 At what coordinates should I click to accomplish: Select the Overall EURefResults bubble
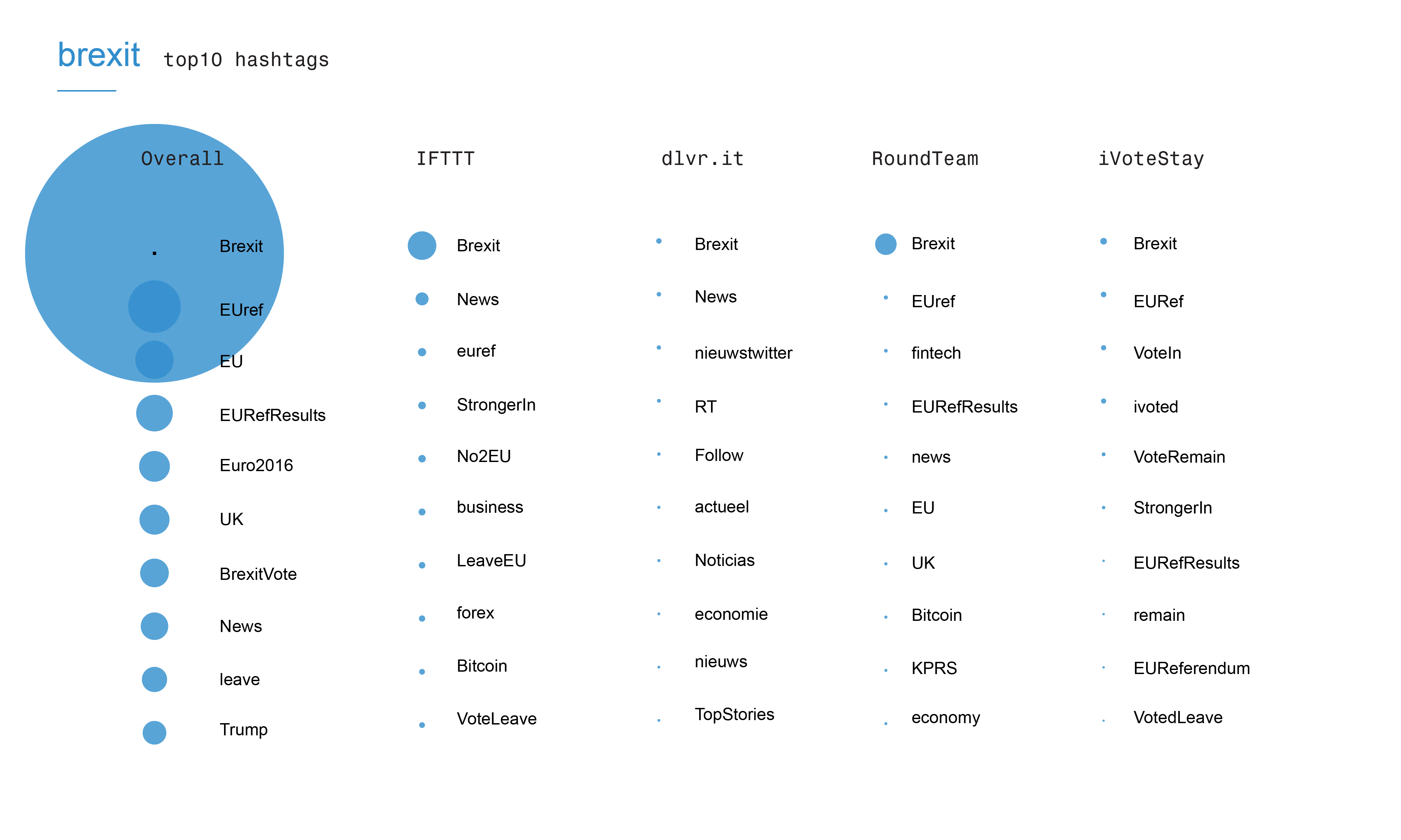(x=155, y=413)
